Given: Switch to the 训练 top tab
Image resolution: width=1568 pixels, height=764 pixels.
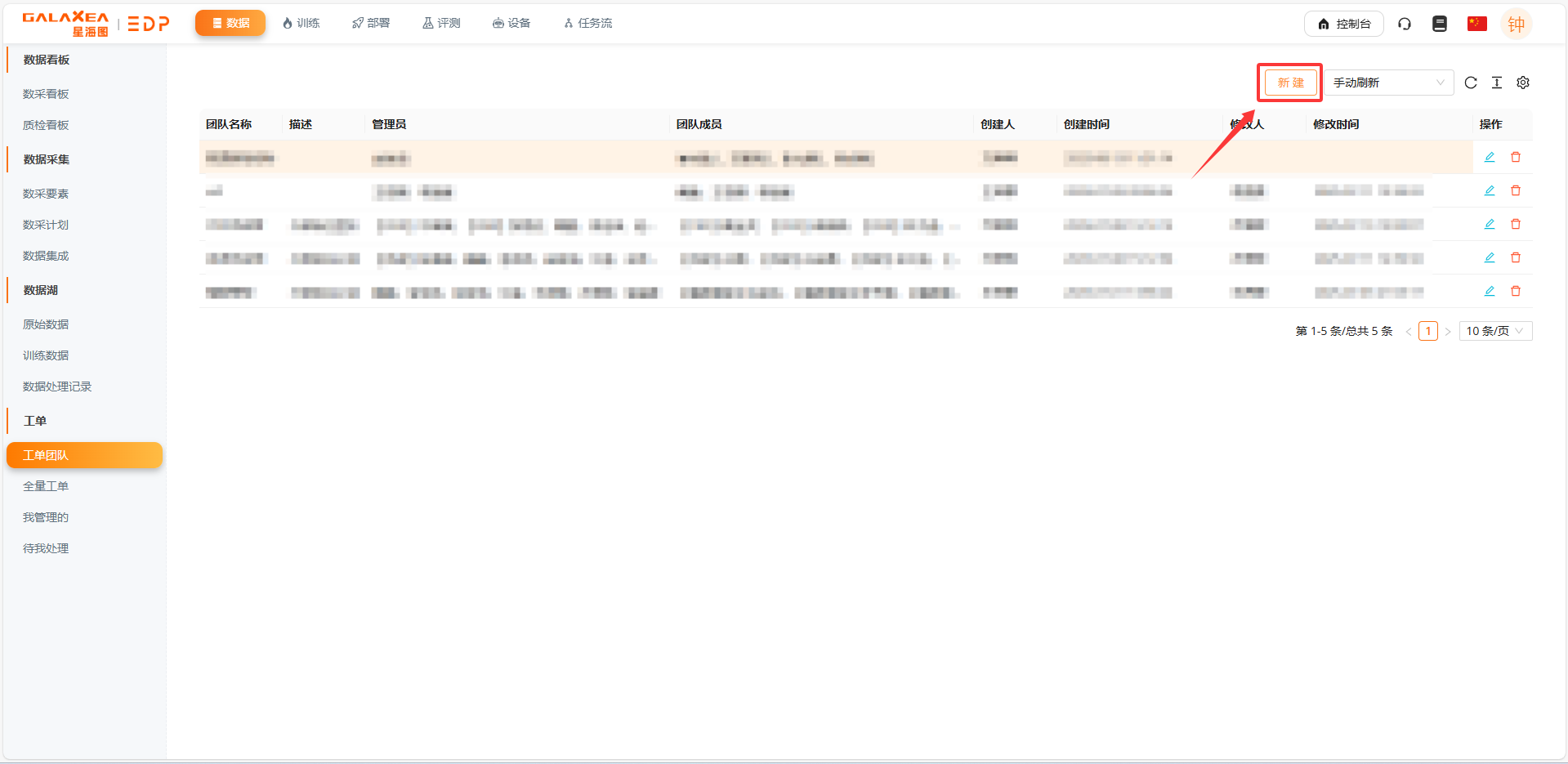Looking at the screenshot, I should pyautogui.click(x=301, y=23).
